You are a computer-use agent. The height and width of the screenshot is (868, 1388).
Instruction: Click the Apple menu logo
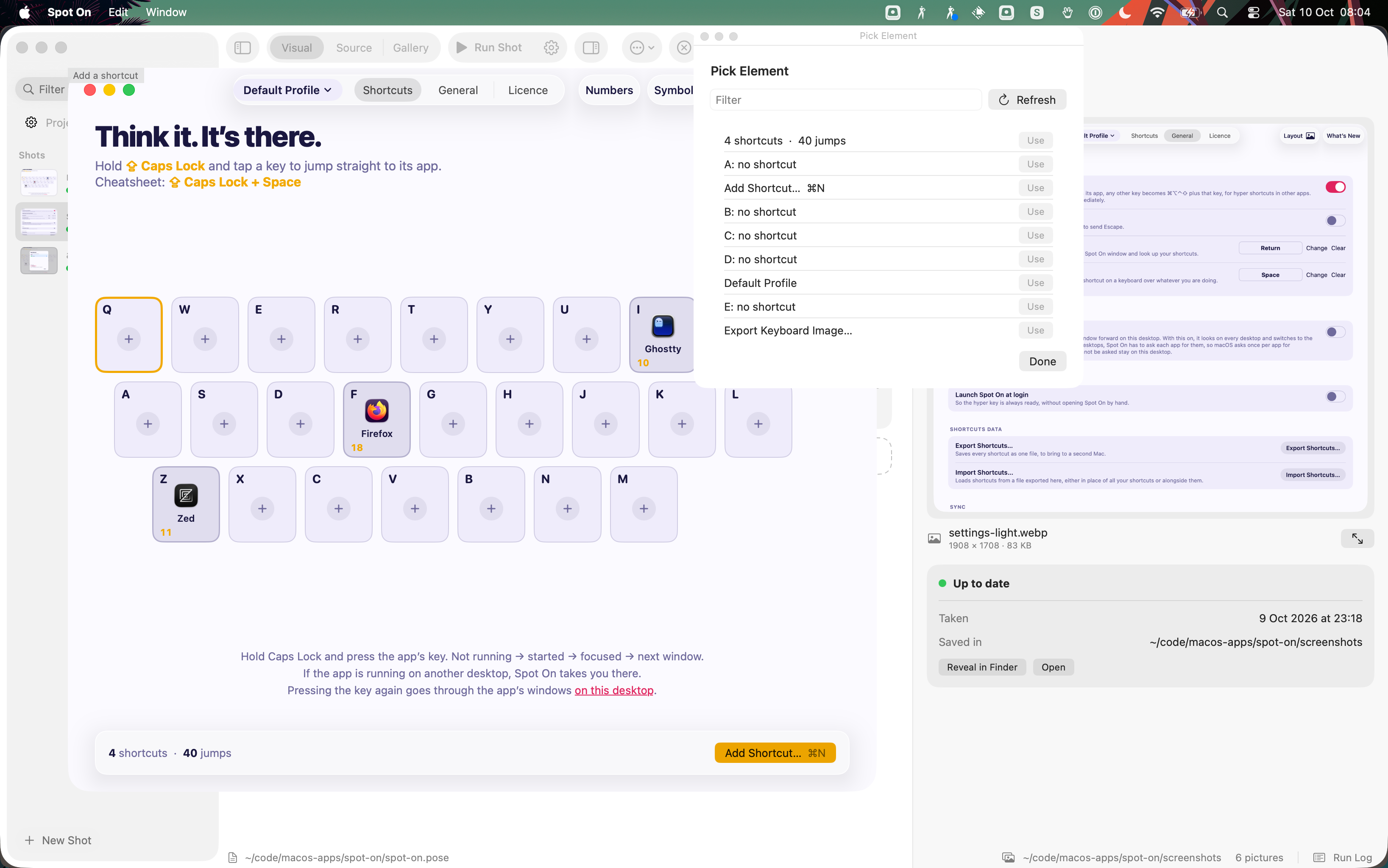click(x=24, y=13)
